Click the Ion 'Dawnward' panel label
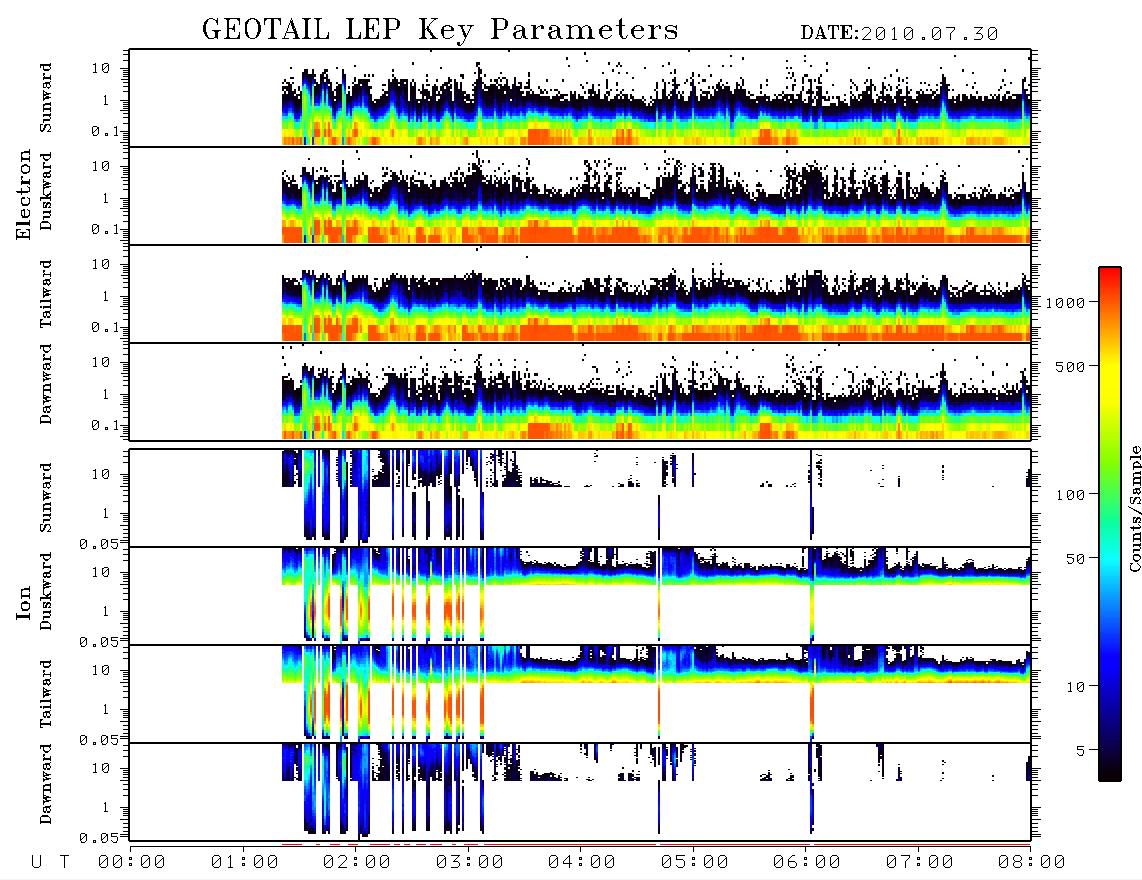This screenshot has height=880, width=1142. [46, 784]
